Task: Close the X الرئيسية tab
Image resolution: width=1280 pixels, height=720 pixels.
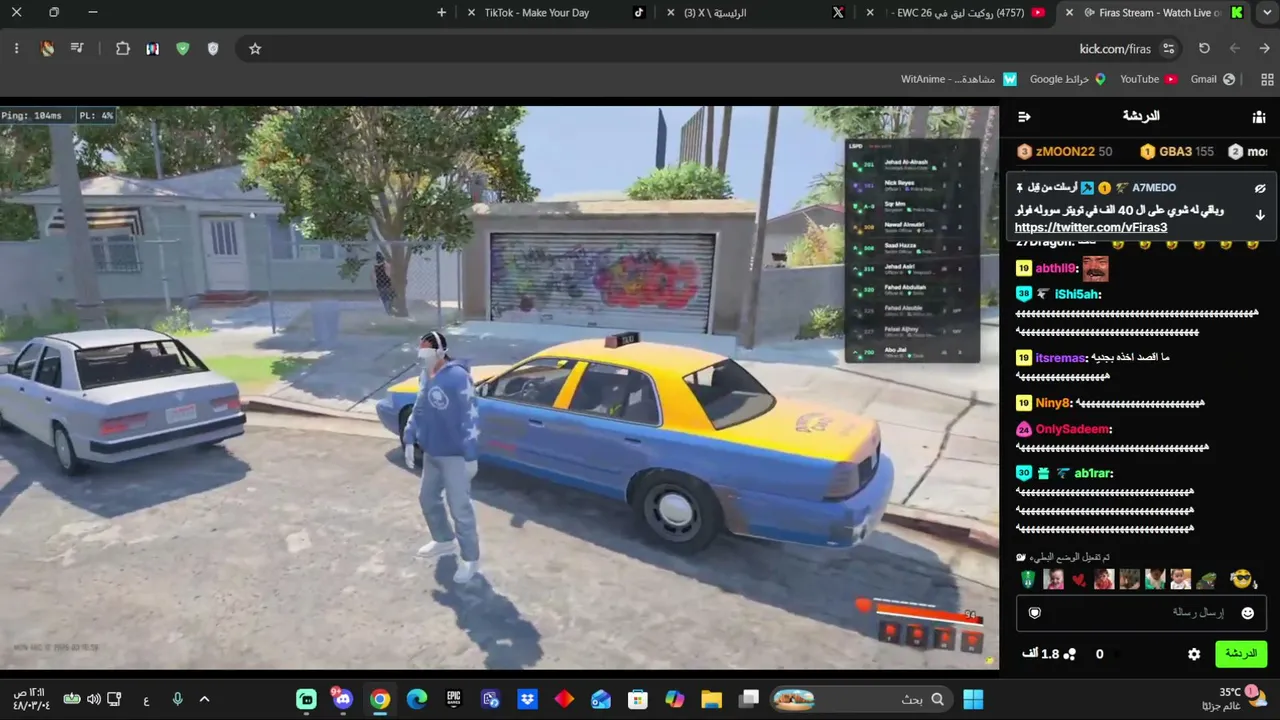Action: pos(669,13)
